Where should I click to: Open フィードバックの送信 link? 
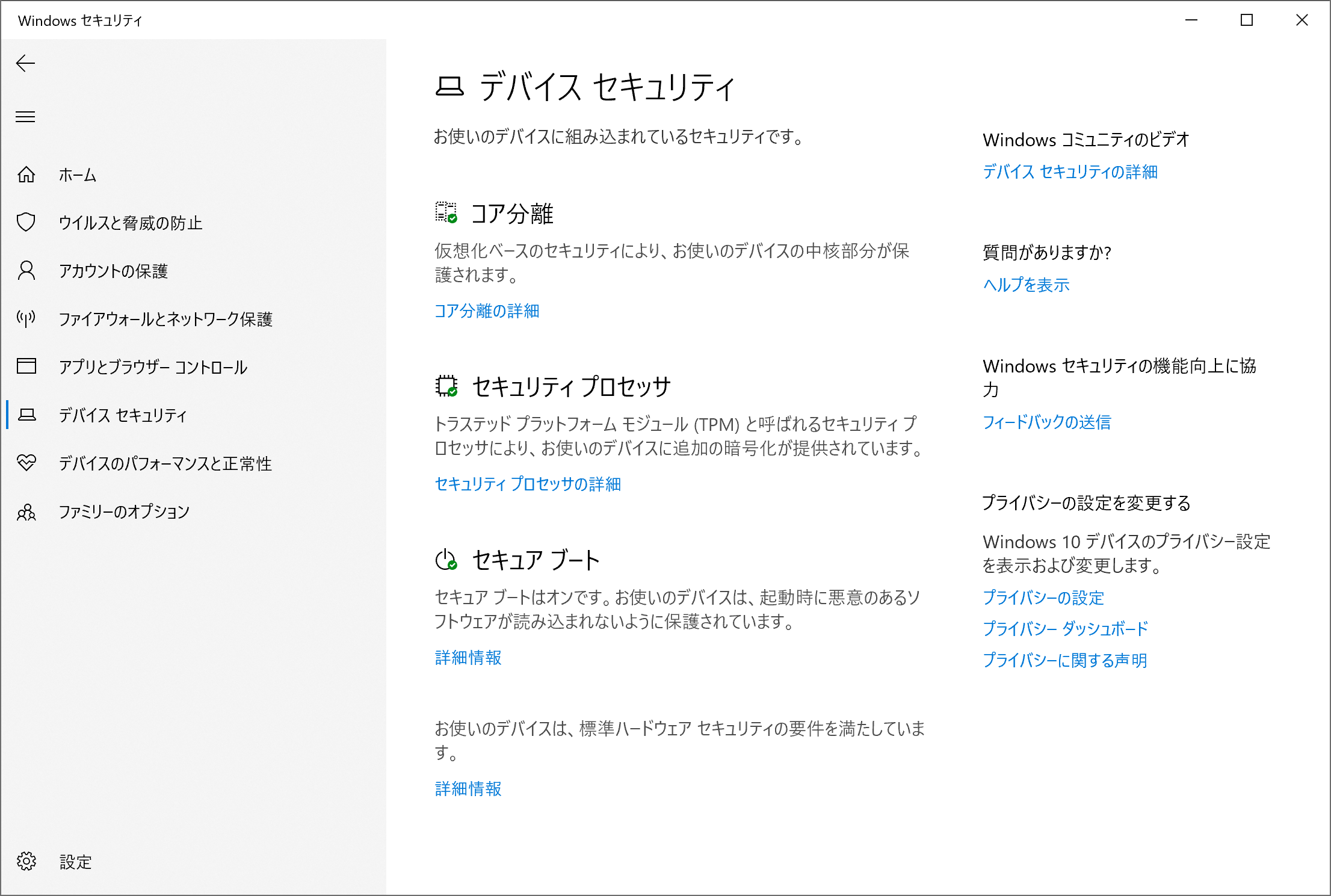pyautogui.click(x=1046, y=422)
